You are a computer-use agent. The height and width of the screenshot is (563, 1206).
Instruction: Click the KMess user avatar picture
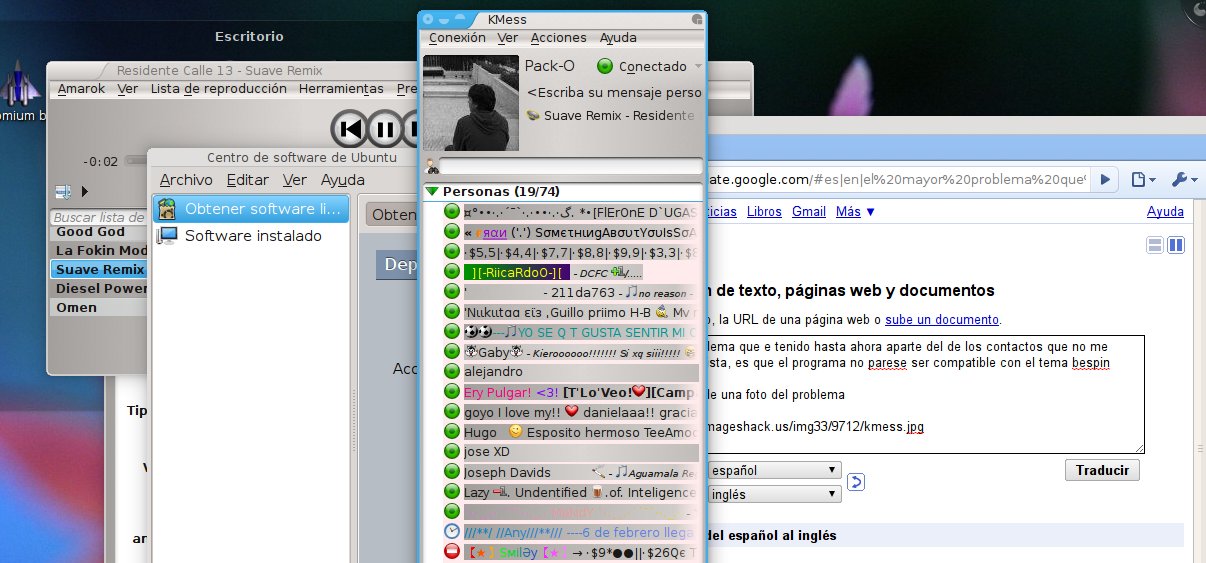470,103
